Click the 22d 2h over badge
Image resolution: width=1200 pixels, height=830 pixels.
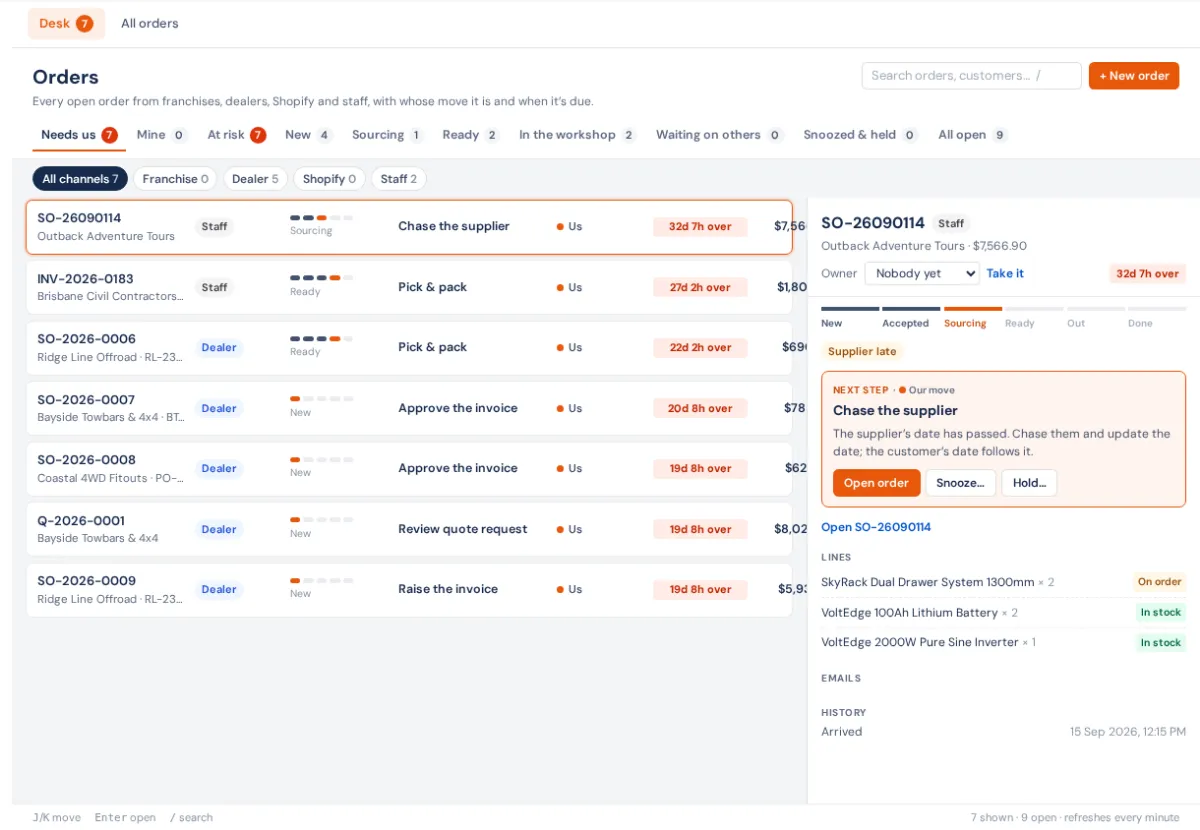click(700, 348)
